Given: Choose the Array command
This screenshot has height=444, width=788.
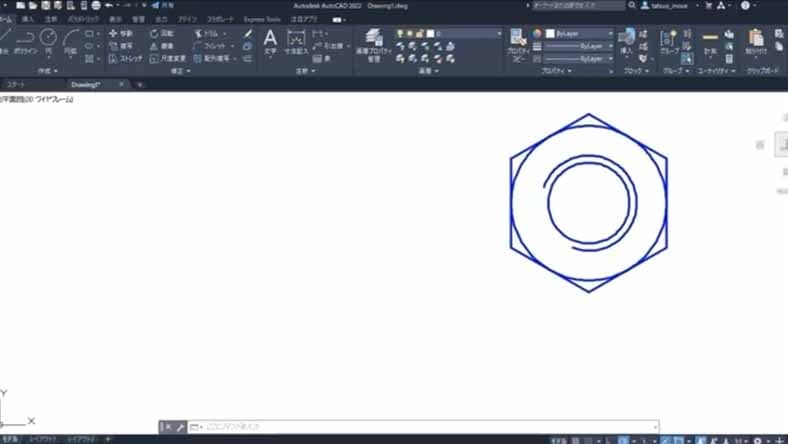Looking at the screenshot, I should point(212,58).
